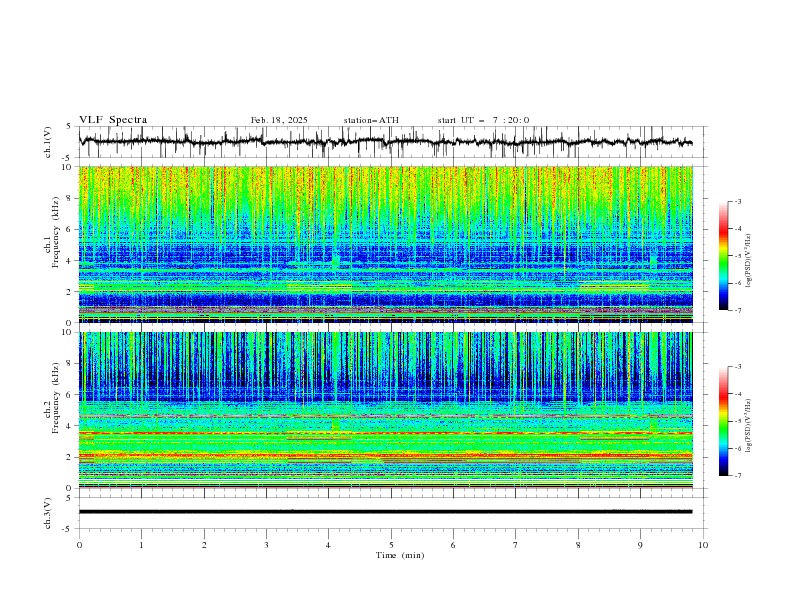The width and height of the screenshot is (792, 612).
Task: Click the 'ch.3(V)' waveform axis label
Action: (48, 513)
